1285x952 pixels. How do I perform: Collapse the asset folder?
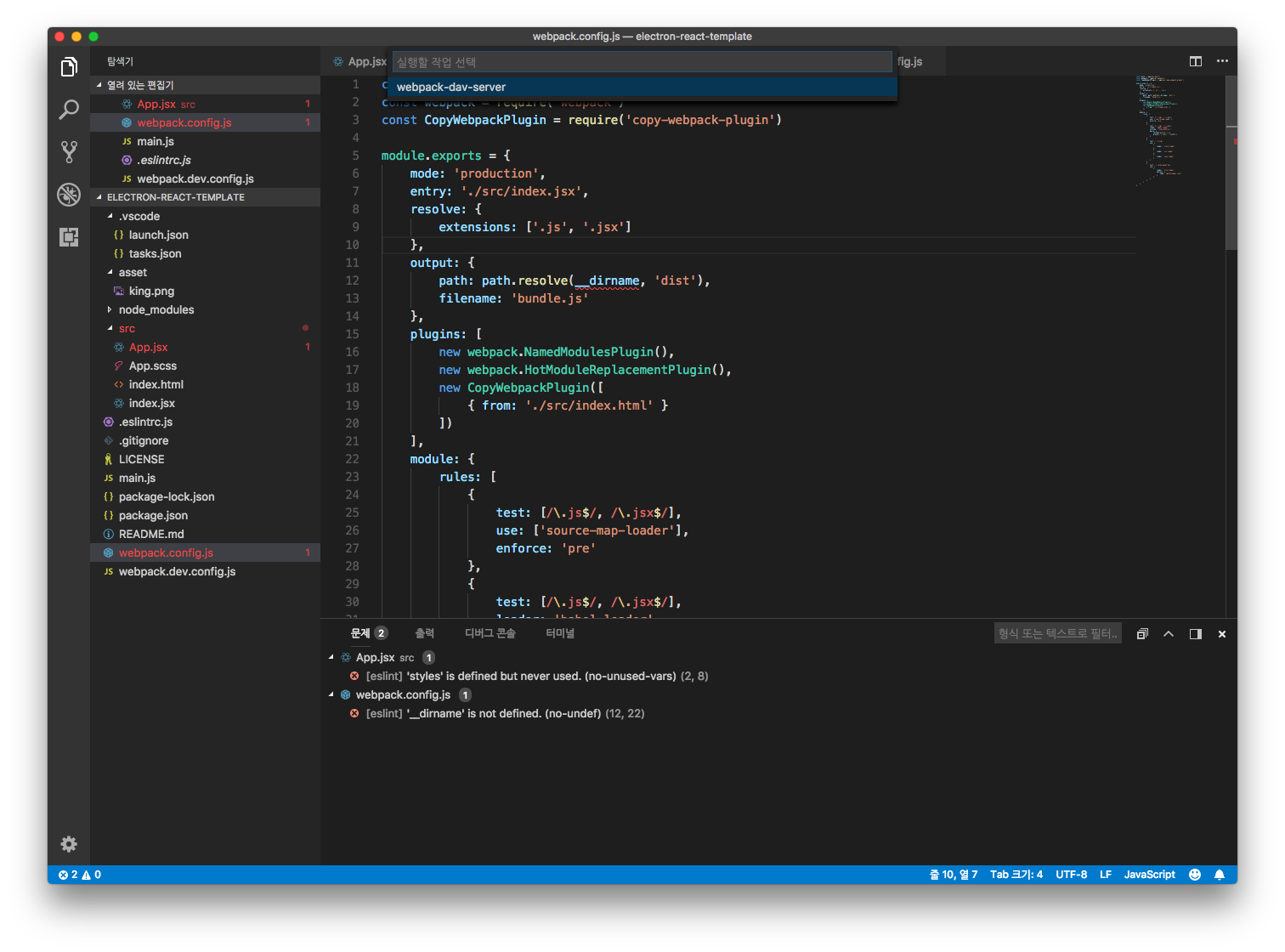tap(110, 272)
